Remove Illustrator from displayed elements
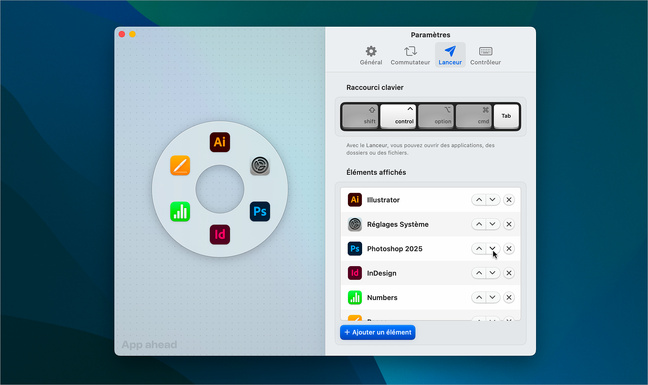 pos(509,200)
